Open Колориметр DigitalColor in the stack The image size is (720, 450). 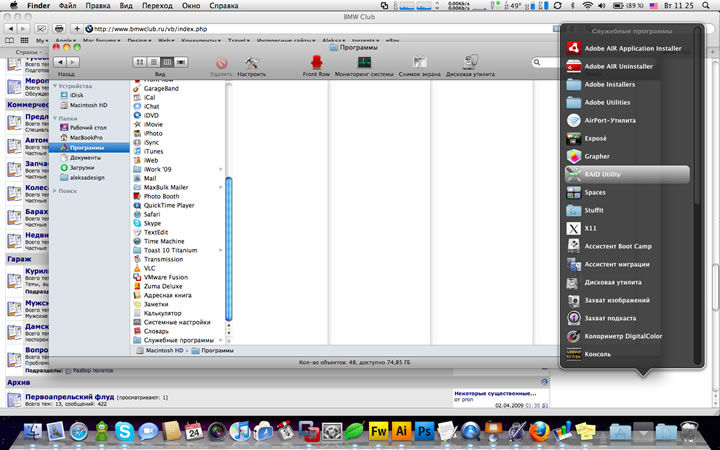point(627,336)
